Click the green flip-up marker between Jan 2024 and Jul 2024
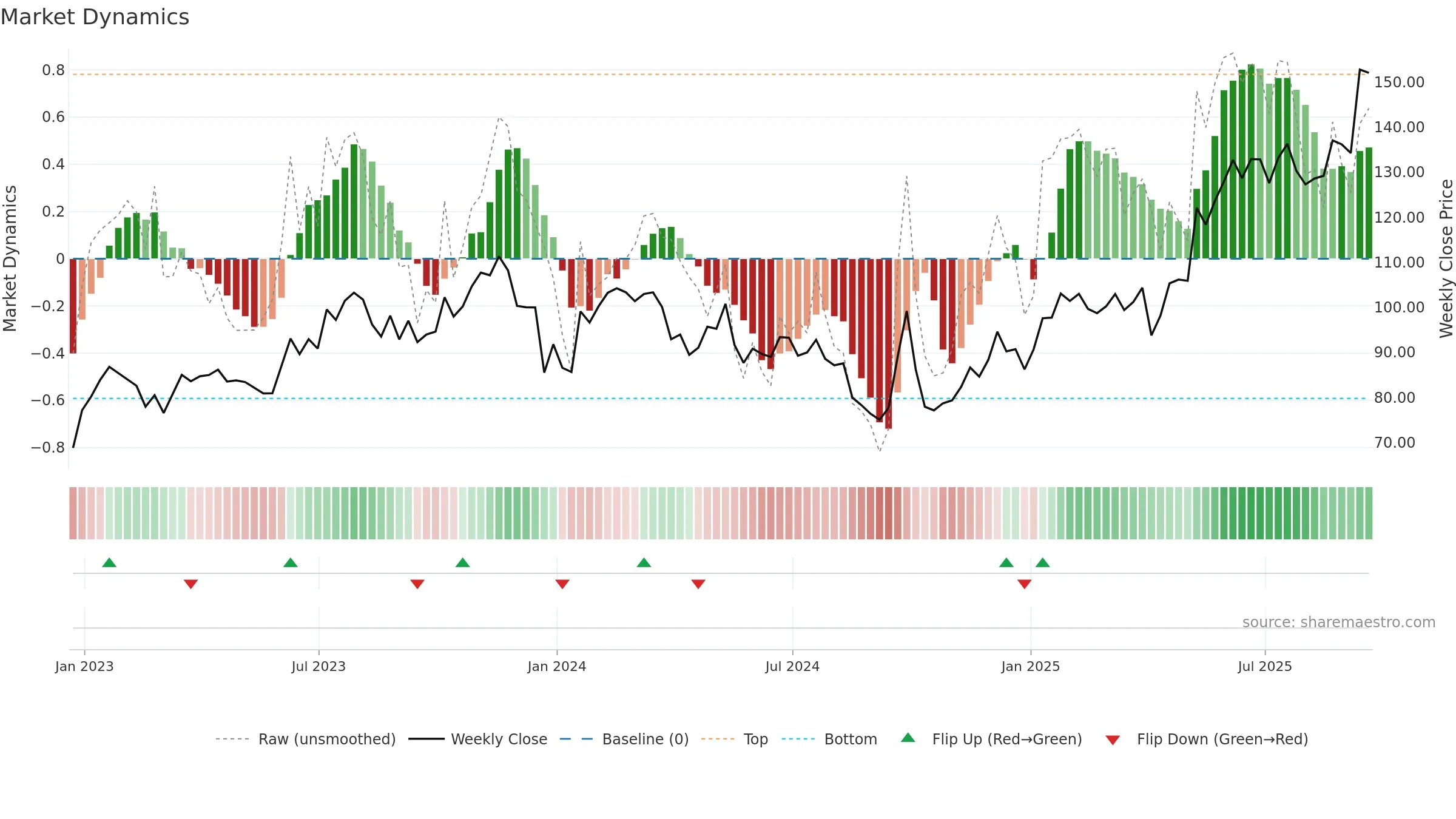 coord(644,562)
